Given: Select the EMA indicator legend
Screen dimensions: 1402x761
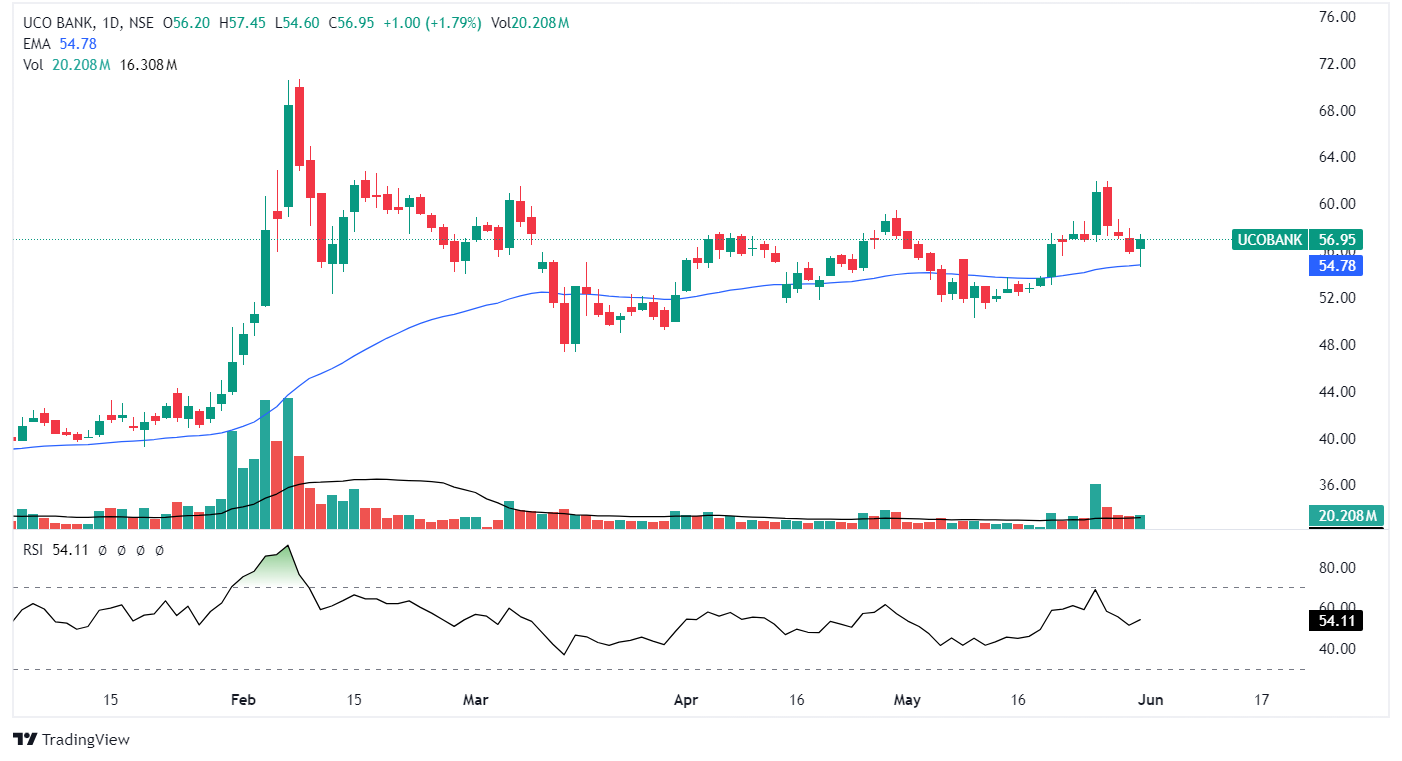Looking at the screenshot, I should tap(37, 43).
